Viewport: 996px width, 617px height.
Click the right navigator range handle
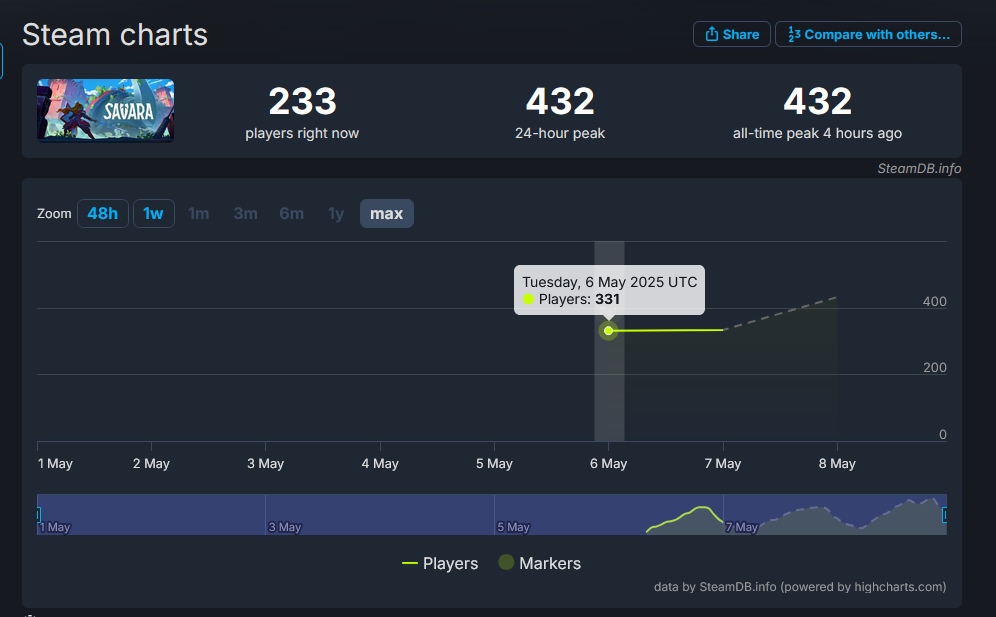[x=945, y=515]
